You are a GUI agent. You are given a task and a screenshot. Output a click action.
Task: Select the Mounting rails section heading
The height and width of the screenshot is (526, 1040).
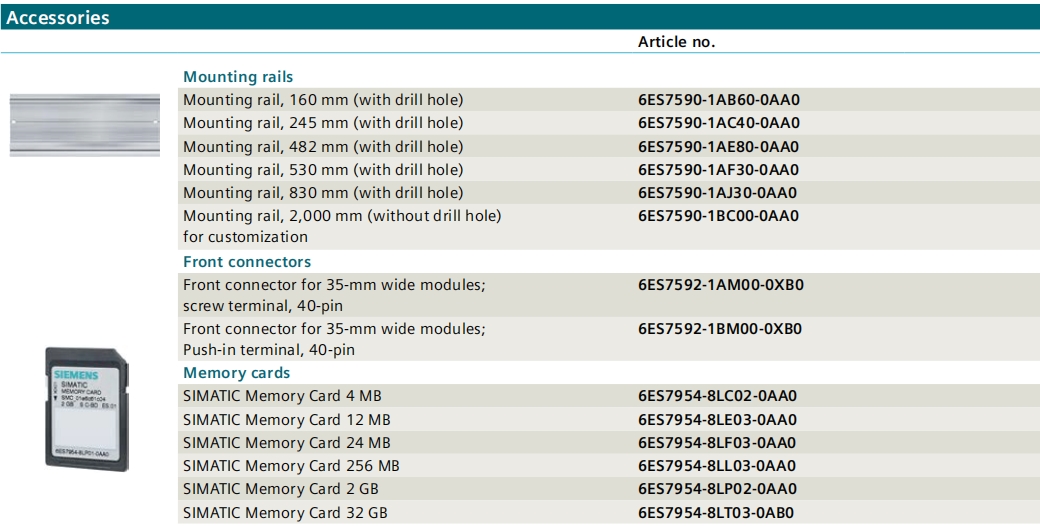238,77
